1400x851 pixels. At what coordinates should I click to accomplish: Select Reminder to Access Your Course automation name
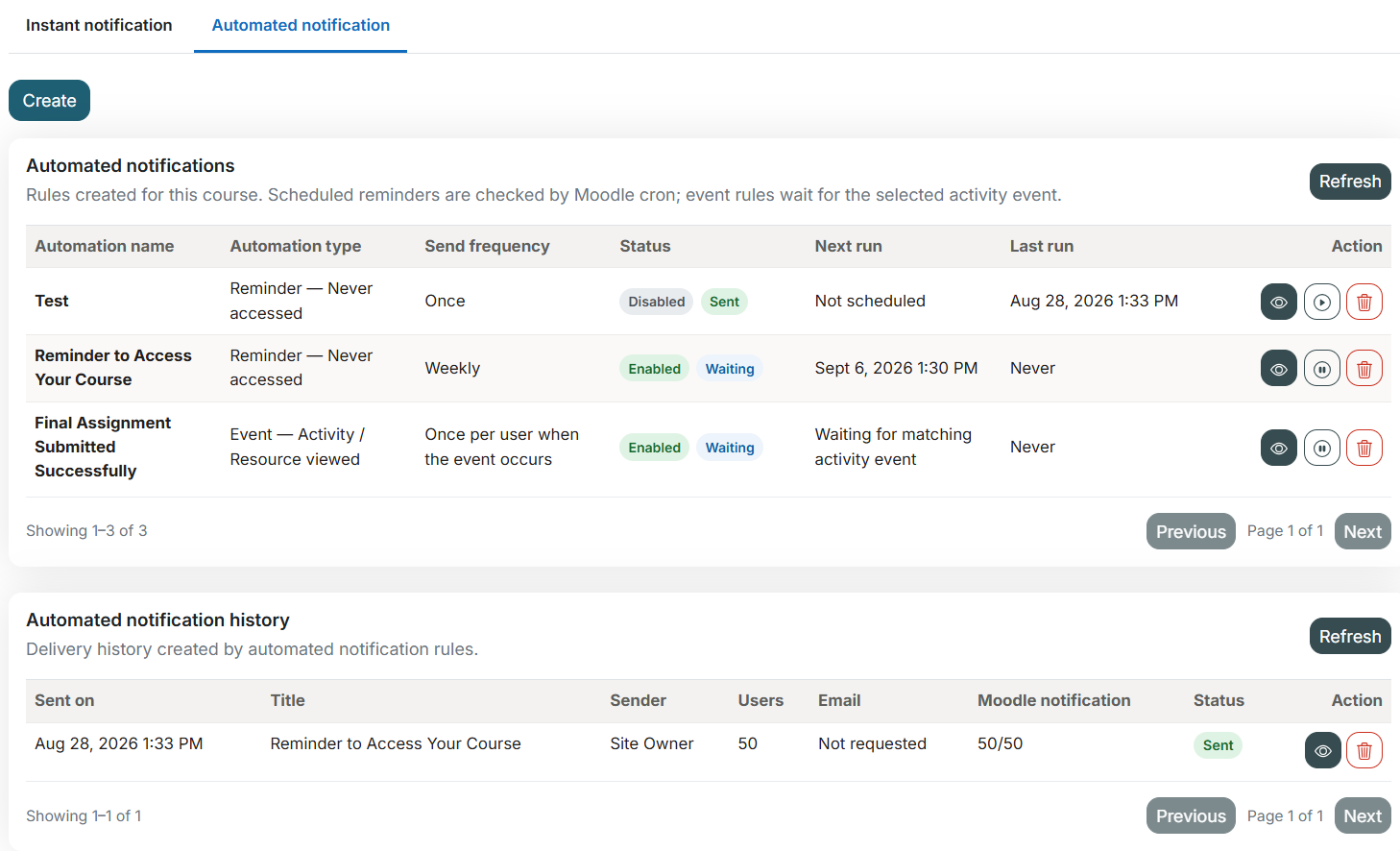point(113,368)
